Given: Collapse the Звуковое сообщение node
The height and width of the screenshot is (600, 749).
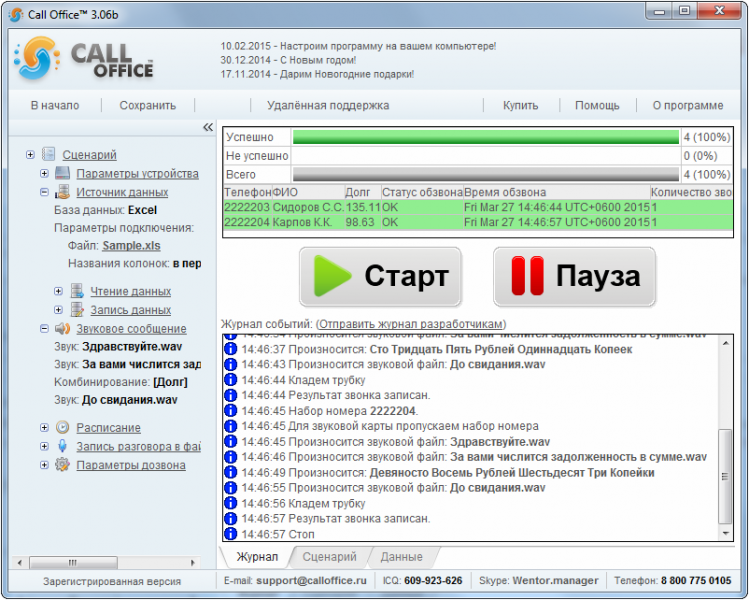Looking at the screenshot, I should point(44,329).
